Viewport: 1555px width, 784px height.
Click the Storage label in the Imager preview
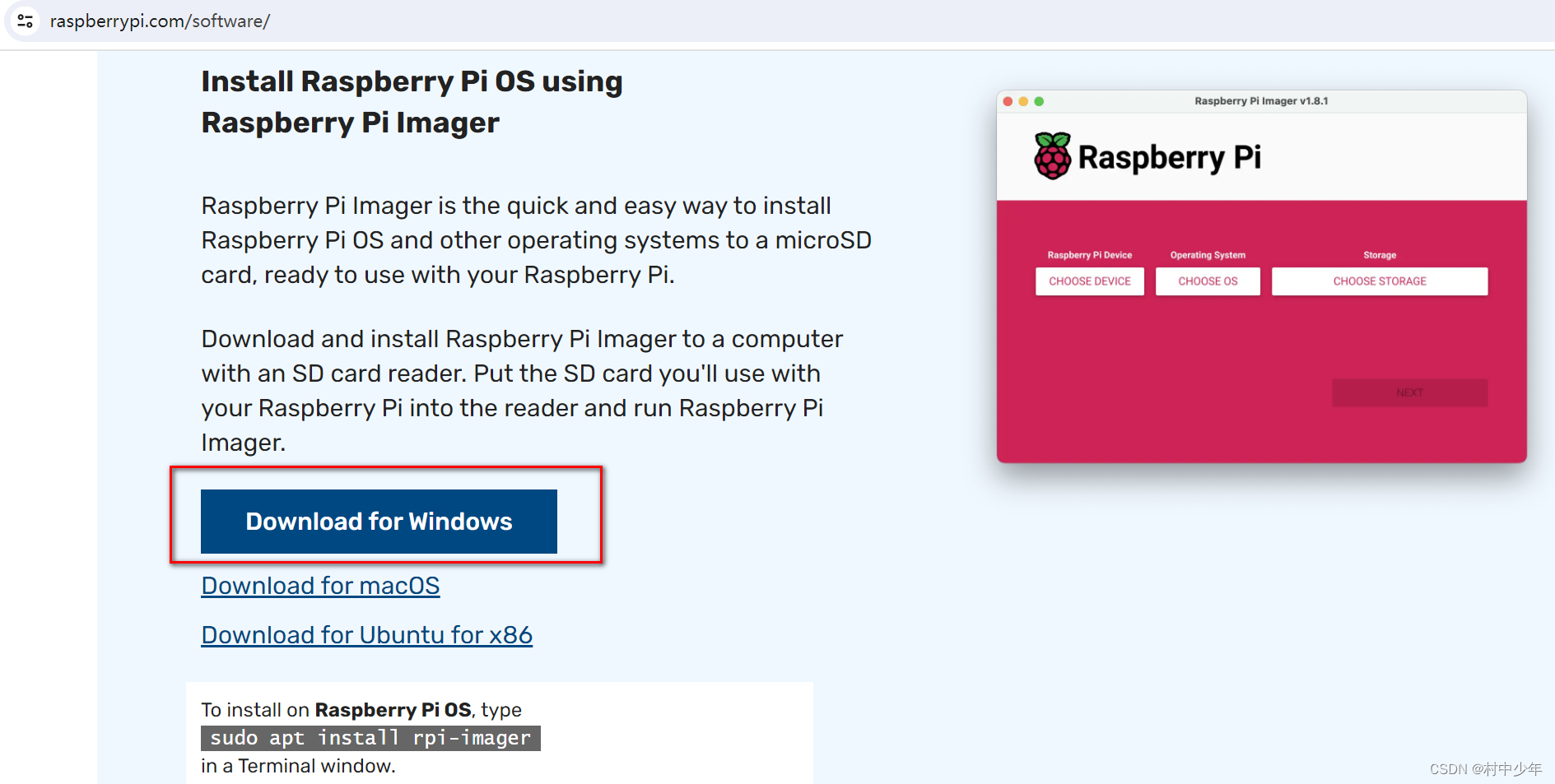1380,255
